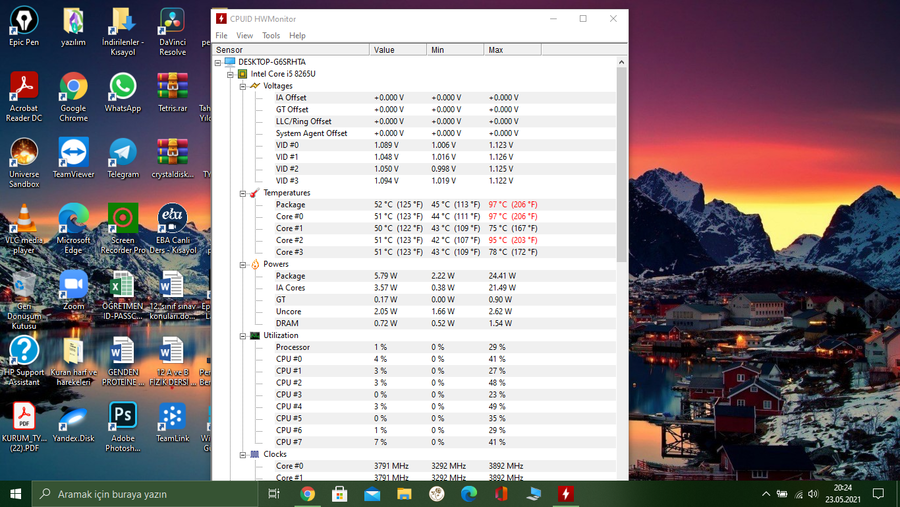Viewport: 900px width, 507px height.
Task: Open HWMonitor from the taskbar red icon
Action: (x=565, y=494)
